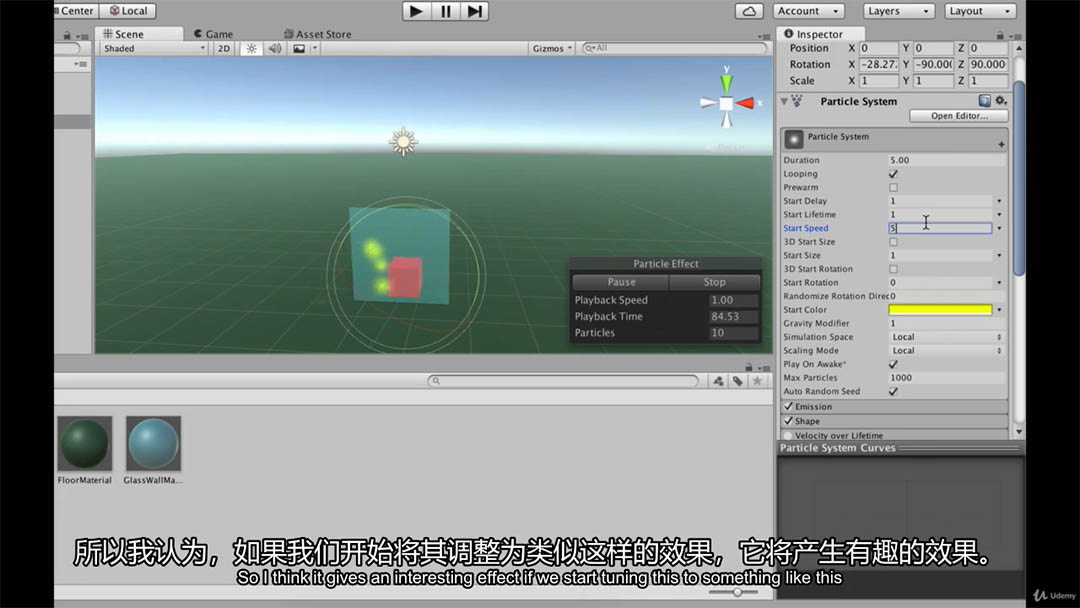The width and height of the screenshot is (1080, 608).
Task: Click the Inspector vertical scrollbar
Action: coord(1019,179)
